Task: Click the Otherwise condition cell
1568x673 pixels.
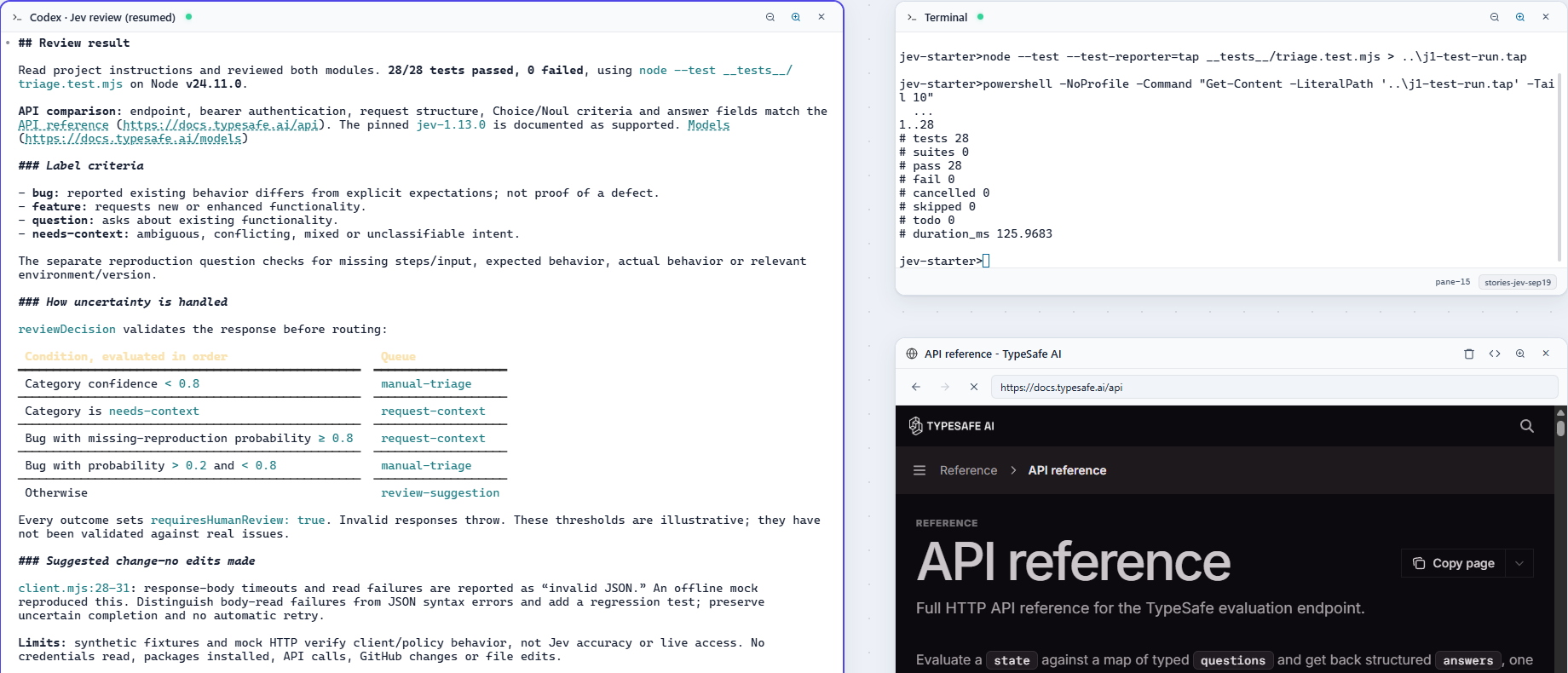Action: coord(56,493)
